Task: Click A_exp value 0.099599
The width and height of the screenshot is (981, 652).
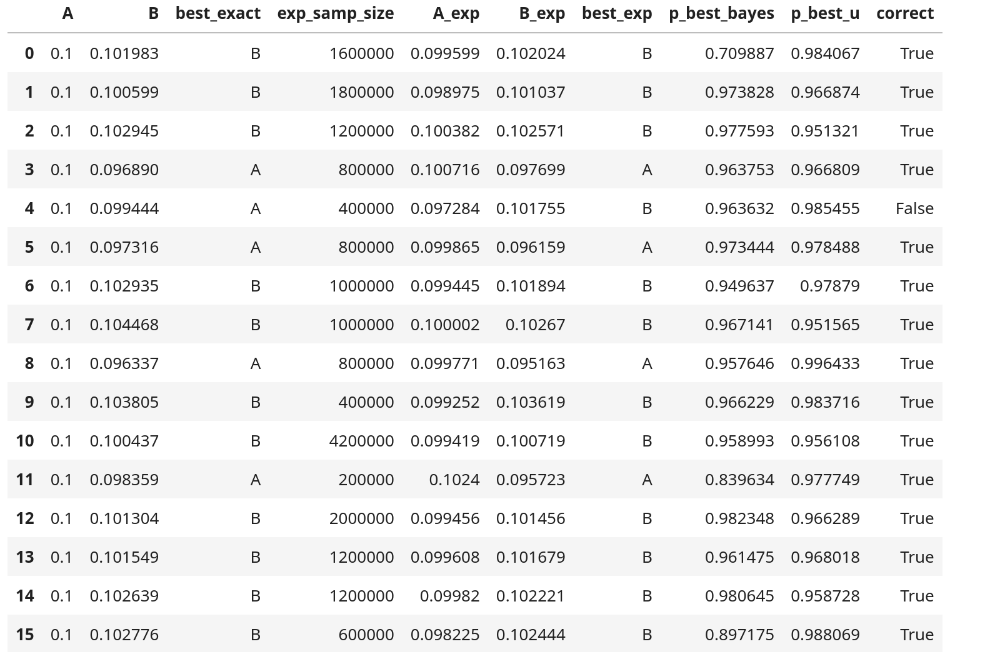Action: coord(445,54)
